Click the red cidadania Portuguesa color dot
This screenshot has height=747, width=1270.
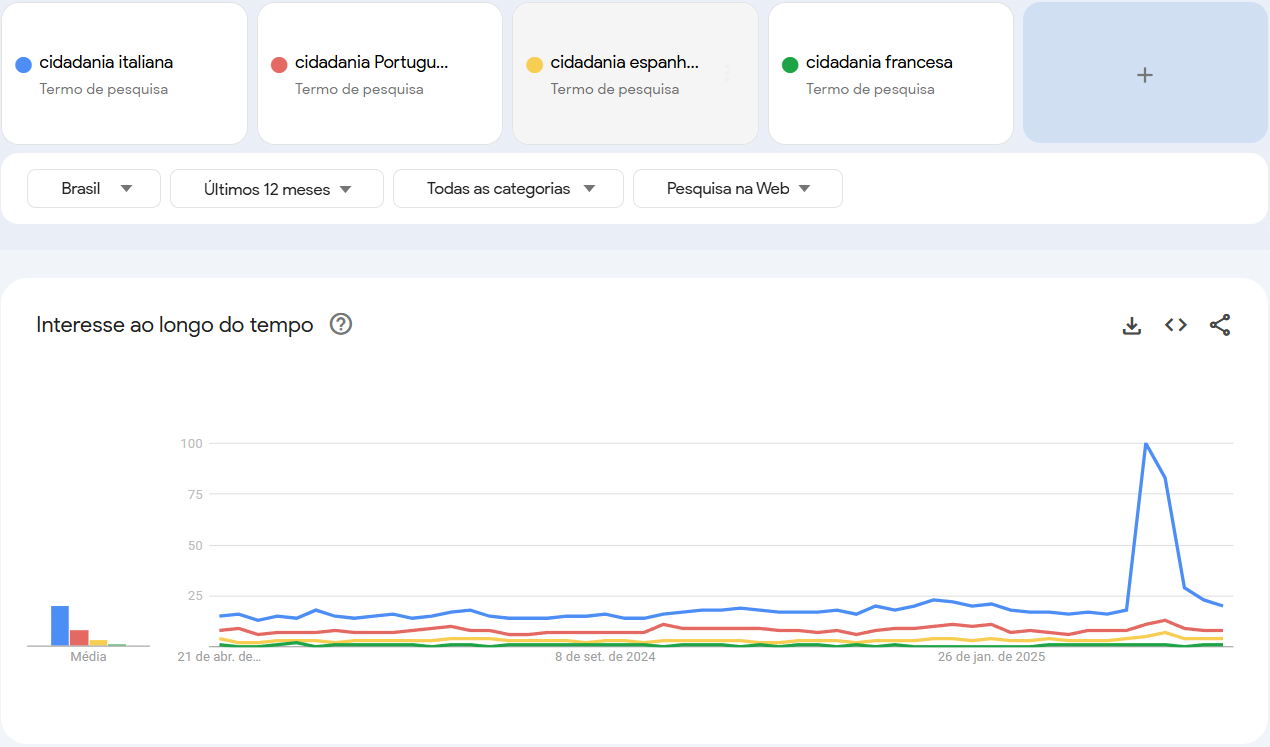277,64
